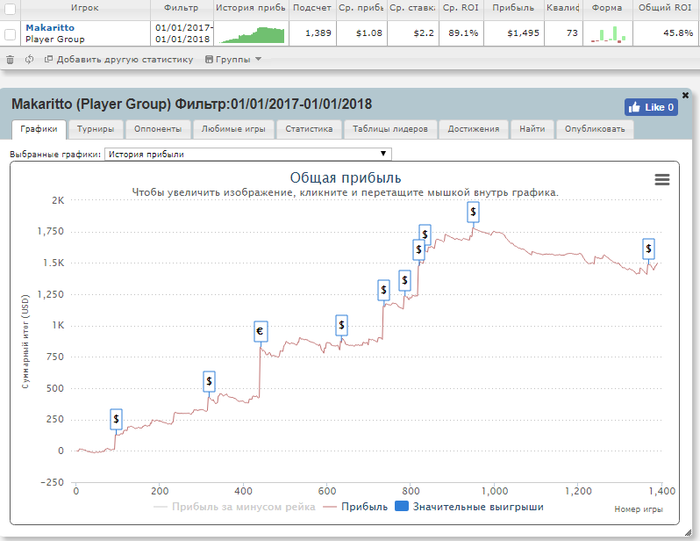
Task: Close the Makaritto details panel
Action: [x=685, y=95]
